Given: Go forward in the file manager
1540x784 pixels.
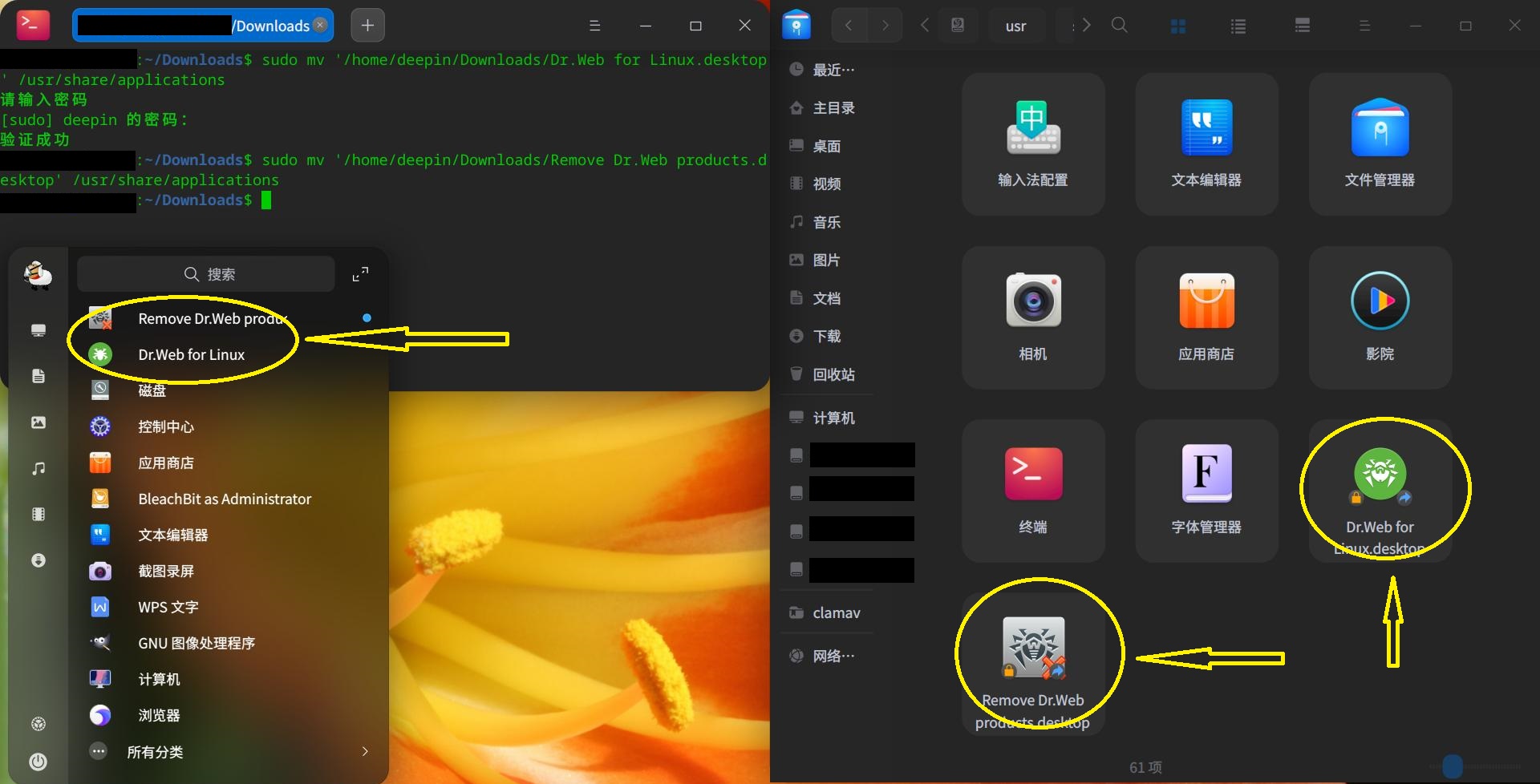Looking at the screenshot, I should 885,26.
